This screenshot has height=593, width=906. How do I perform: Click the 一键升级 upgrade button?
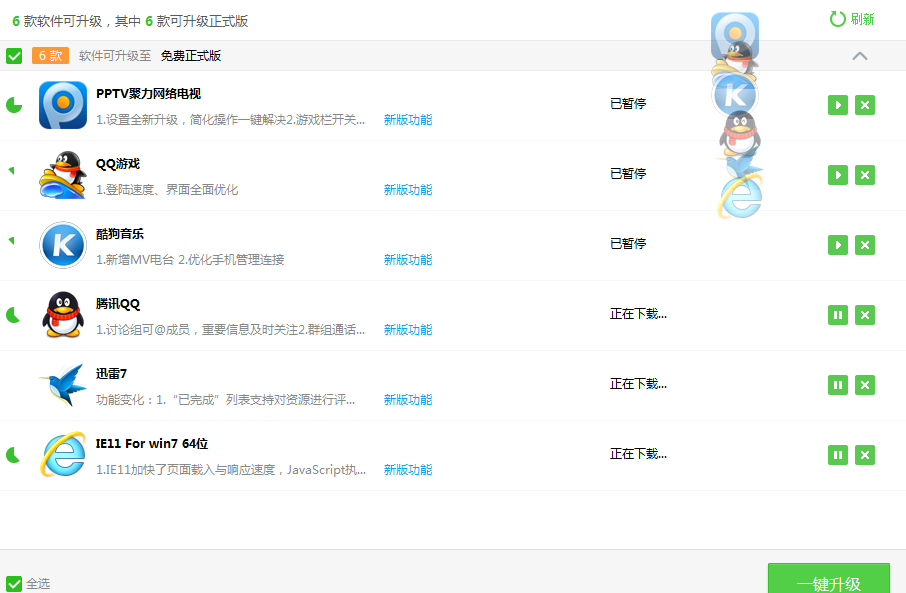(829, 582)
